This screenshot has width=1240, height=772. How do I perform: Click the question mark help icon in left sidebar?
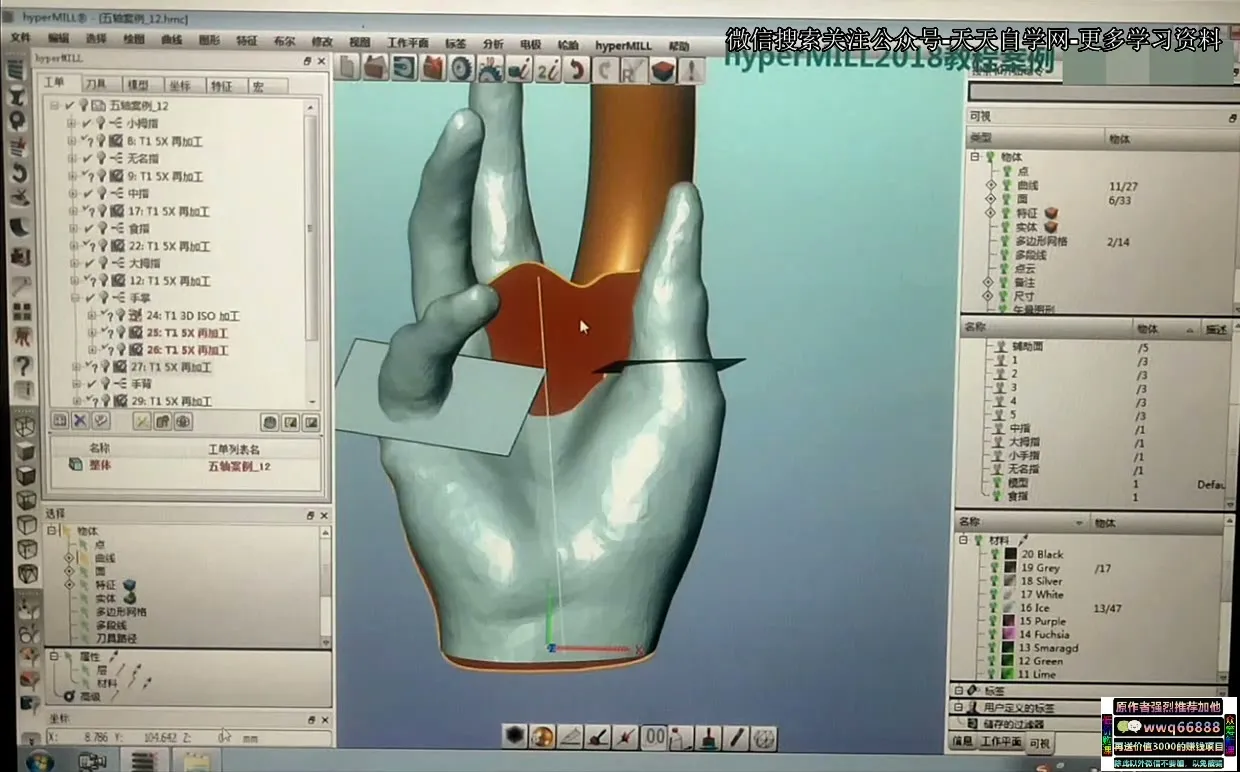coord(21,366)
